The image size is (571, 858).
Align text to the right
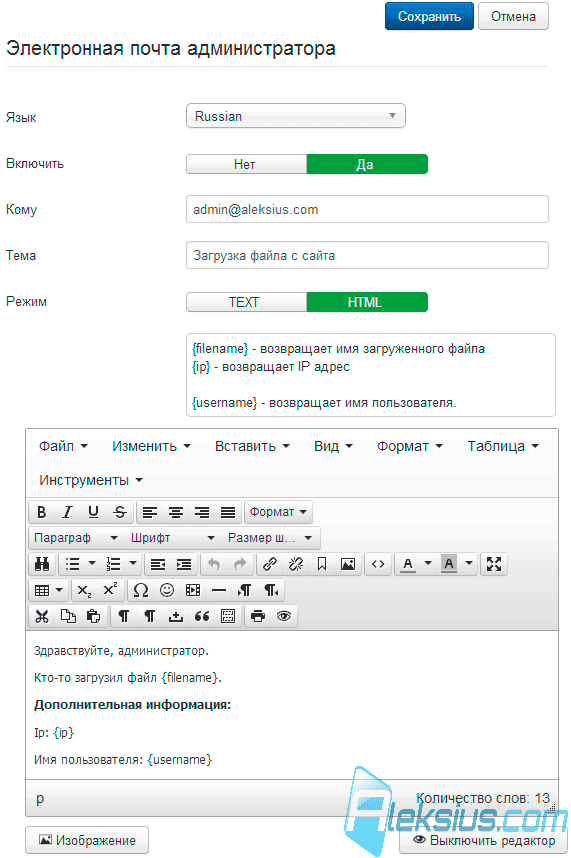(x=202, y=512)
